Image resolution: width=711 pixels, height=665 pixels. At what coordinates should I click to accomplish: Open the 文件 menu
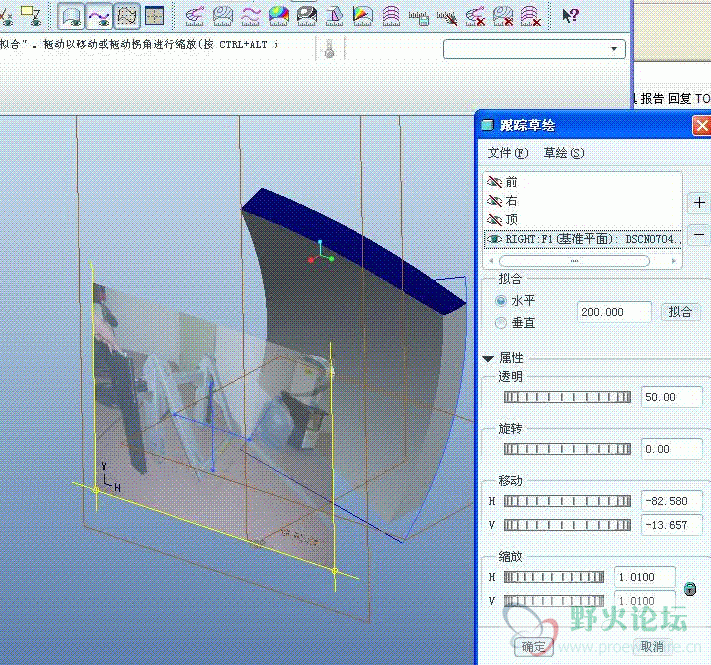coord(508,153)
